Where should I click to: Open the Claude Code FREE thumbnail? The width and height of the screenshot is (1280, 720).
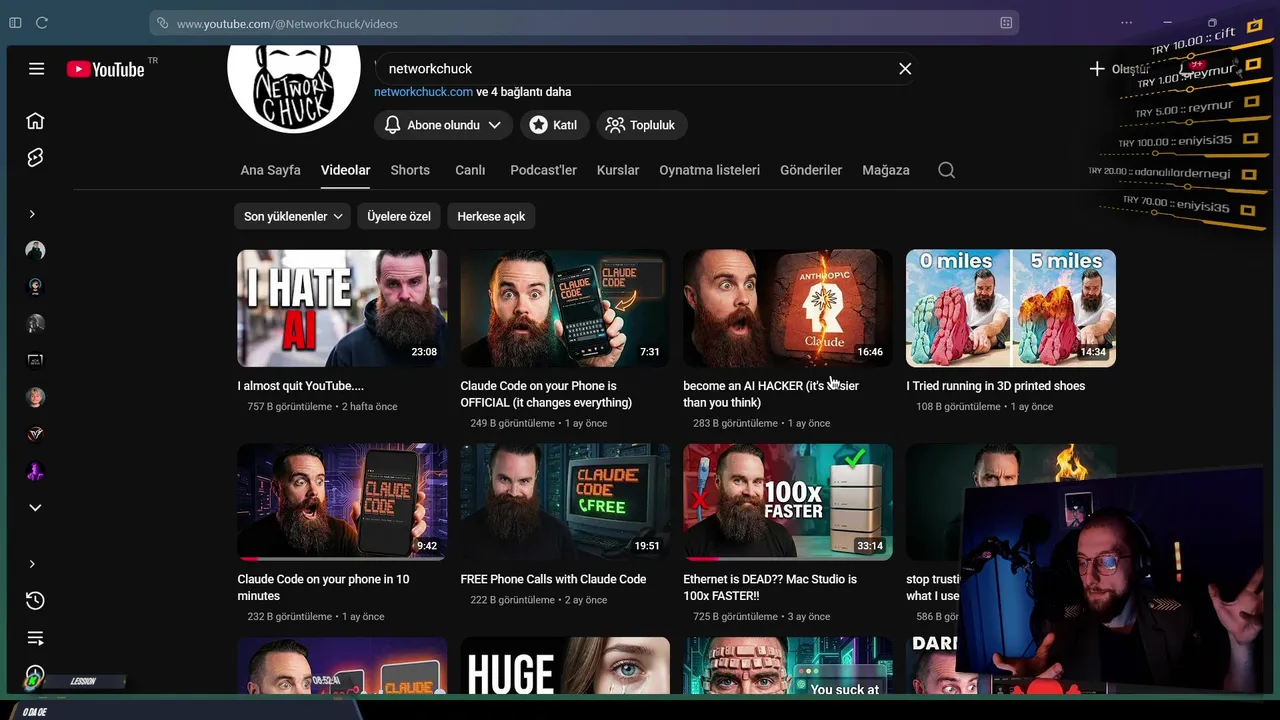click(565, 502)
